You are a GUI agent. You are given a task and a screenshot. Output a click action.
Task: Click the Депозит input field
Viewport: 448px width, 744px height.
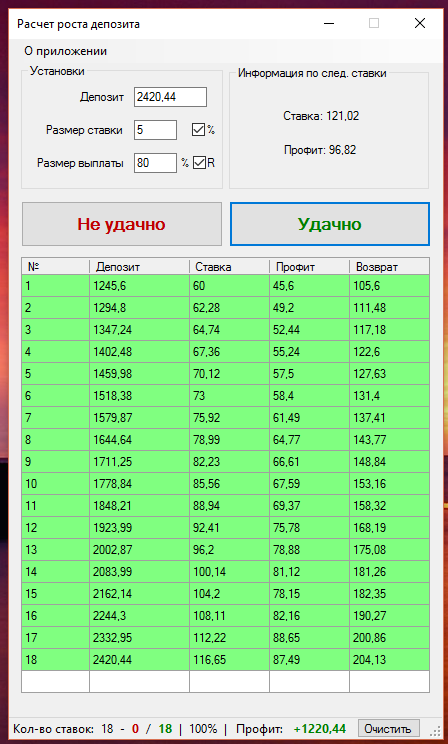[x=170, y=97]
